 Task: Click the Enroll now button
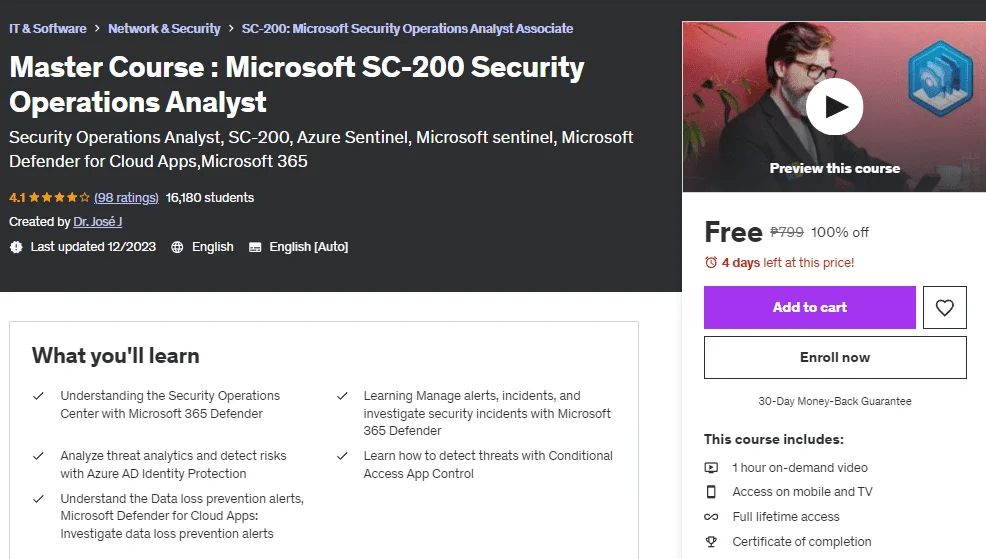[x=835, y=357]
